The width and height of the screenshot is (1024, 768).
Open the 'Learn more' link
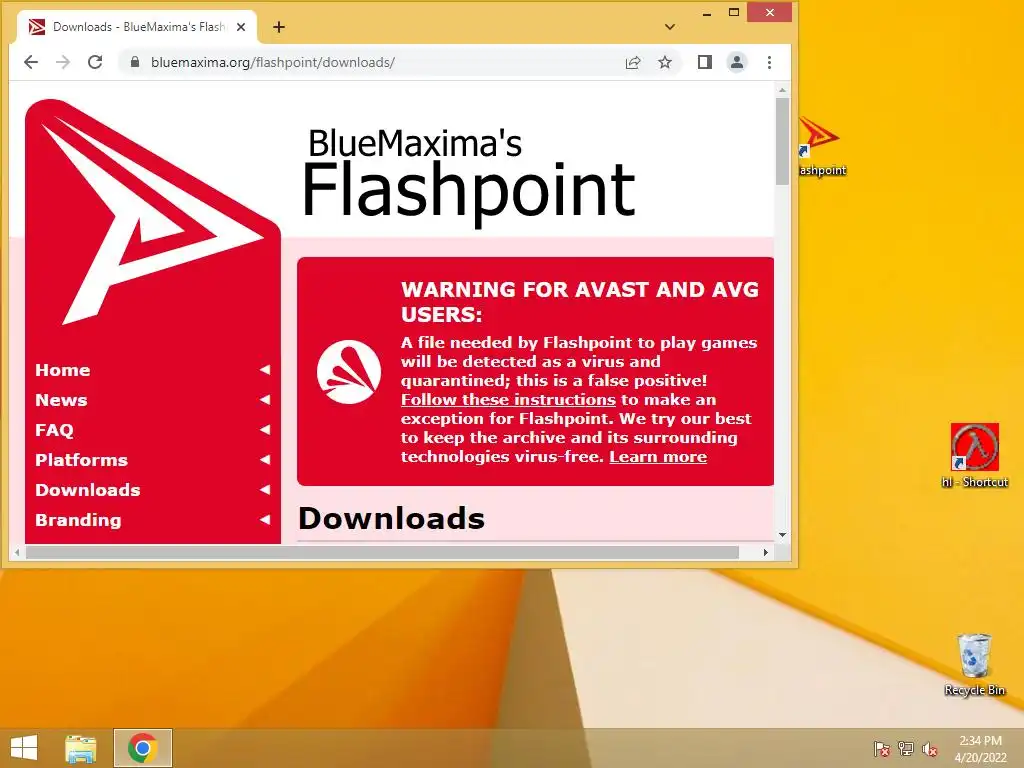point(658,456)
